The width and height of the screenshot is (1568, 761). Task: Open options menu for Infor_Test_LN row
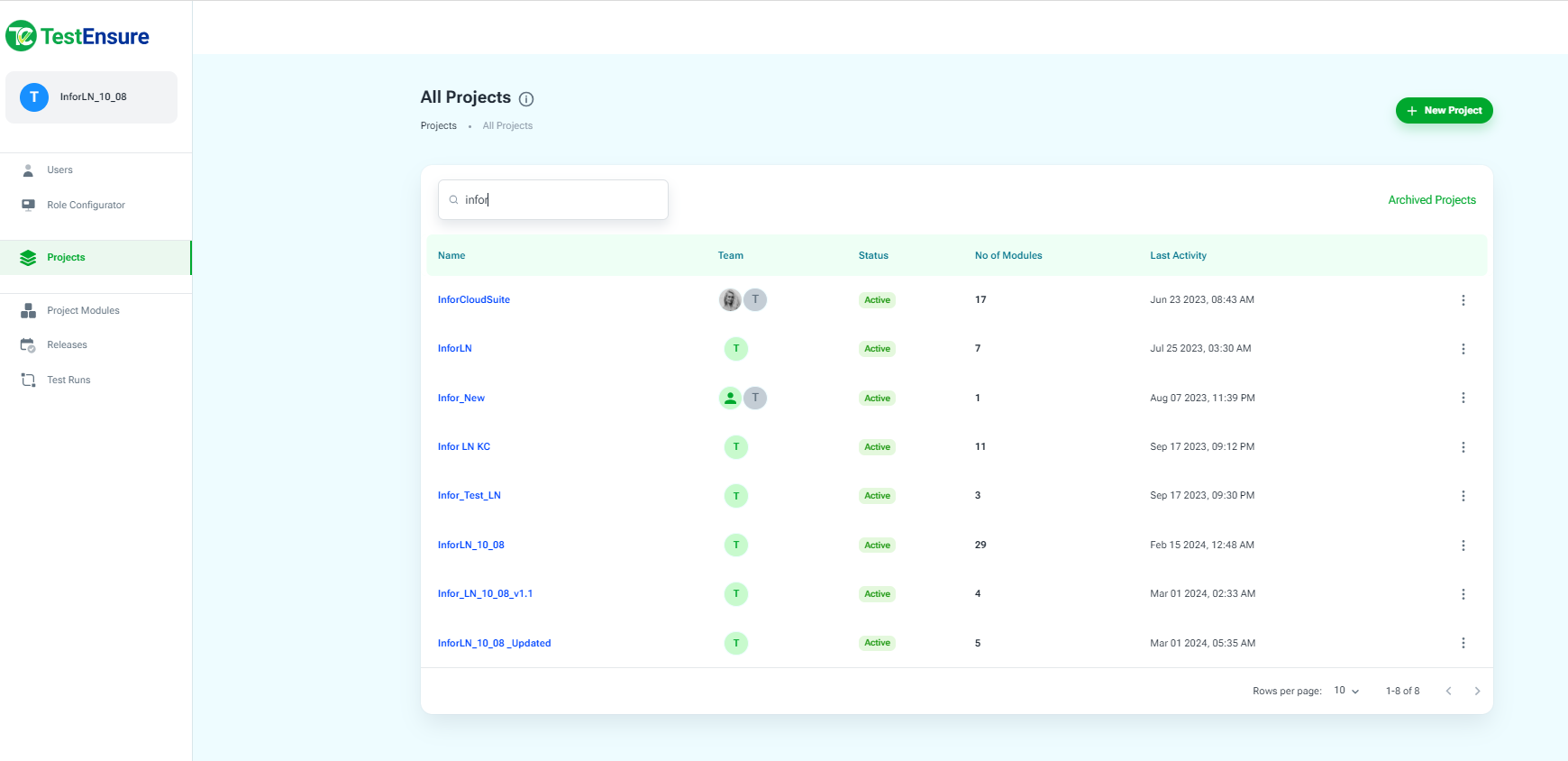(x=1463, y=496)
